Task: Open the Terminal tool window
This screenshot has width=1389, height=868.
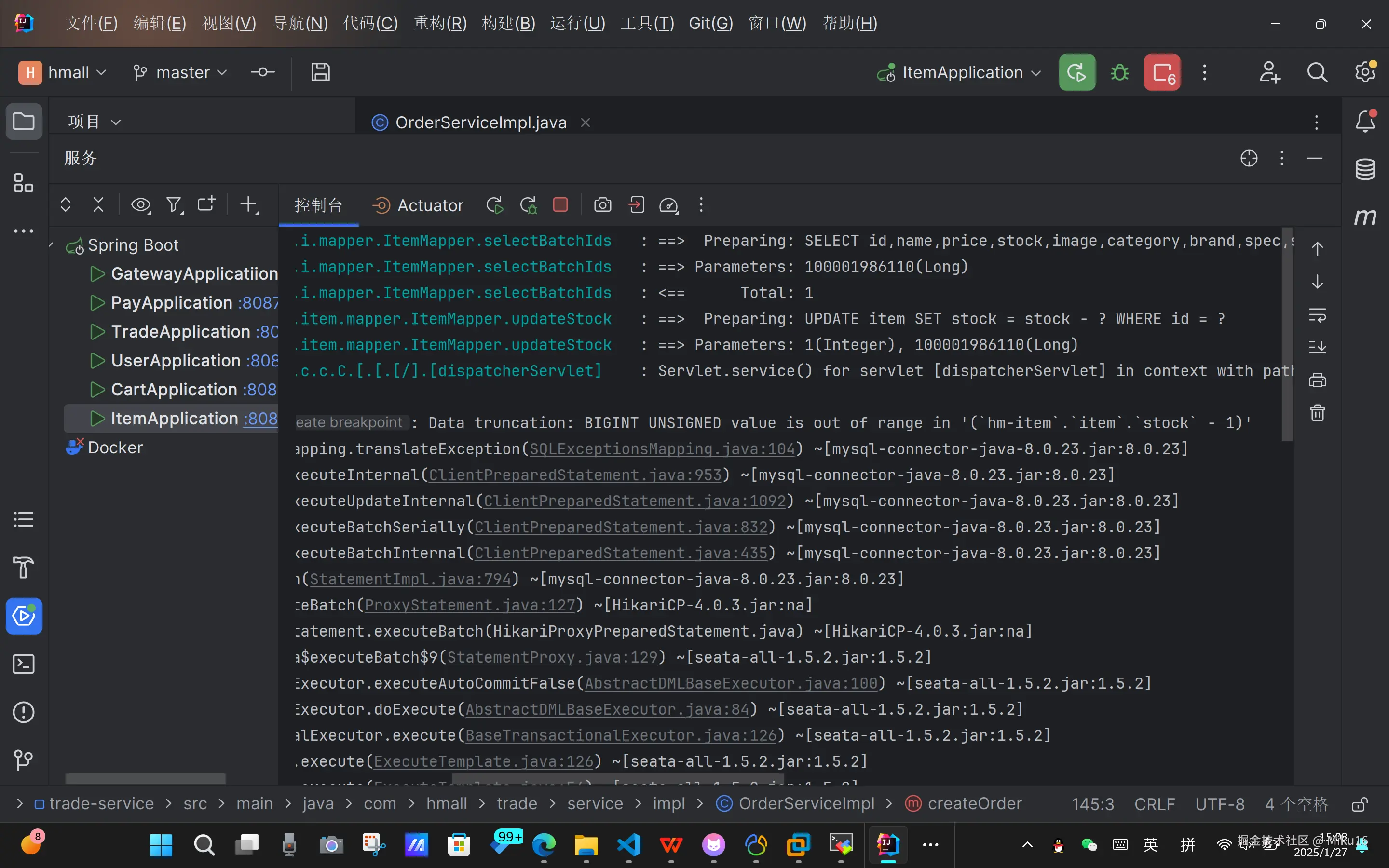Action: tap(24, 664)
